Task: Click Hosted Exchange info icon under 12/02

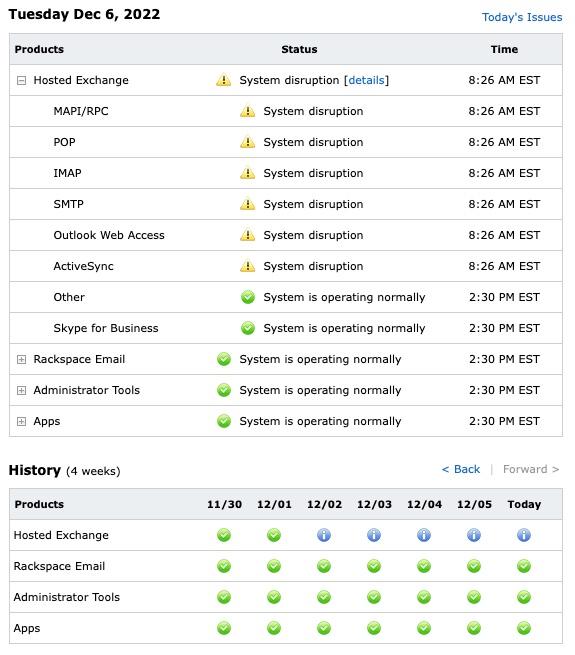Action: tap(324, 535)
